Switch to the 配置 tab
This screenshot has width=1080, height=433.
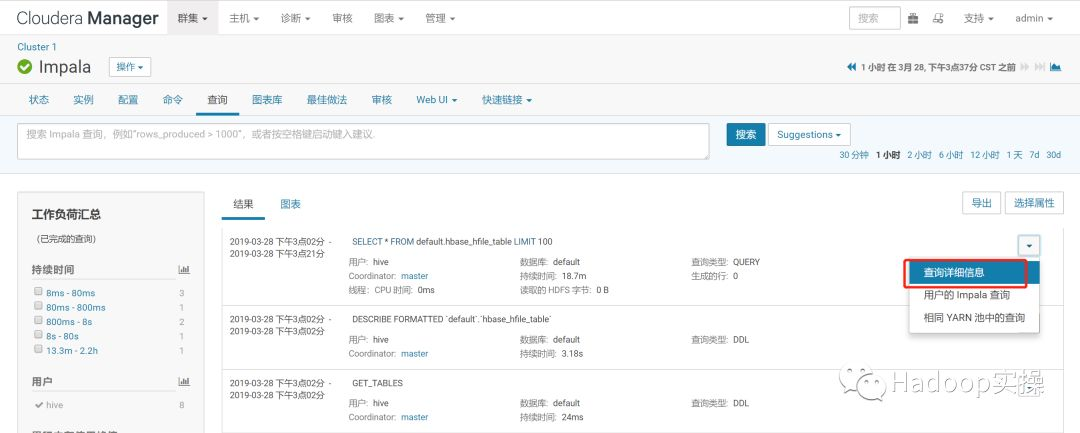(127, 100)
